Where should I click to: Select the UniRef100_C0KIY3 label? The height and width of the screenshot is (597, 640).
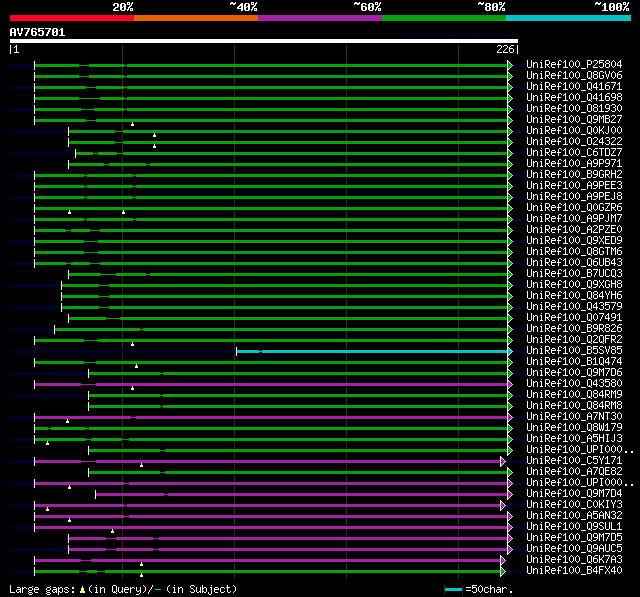pos(574,505)
